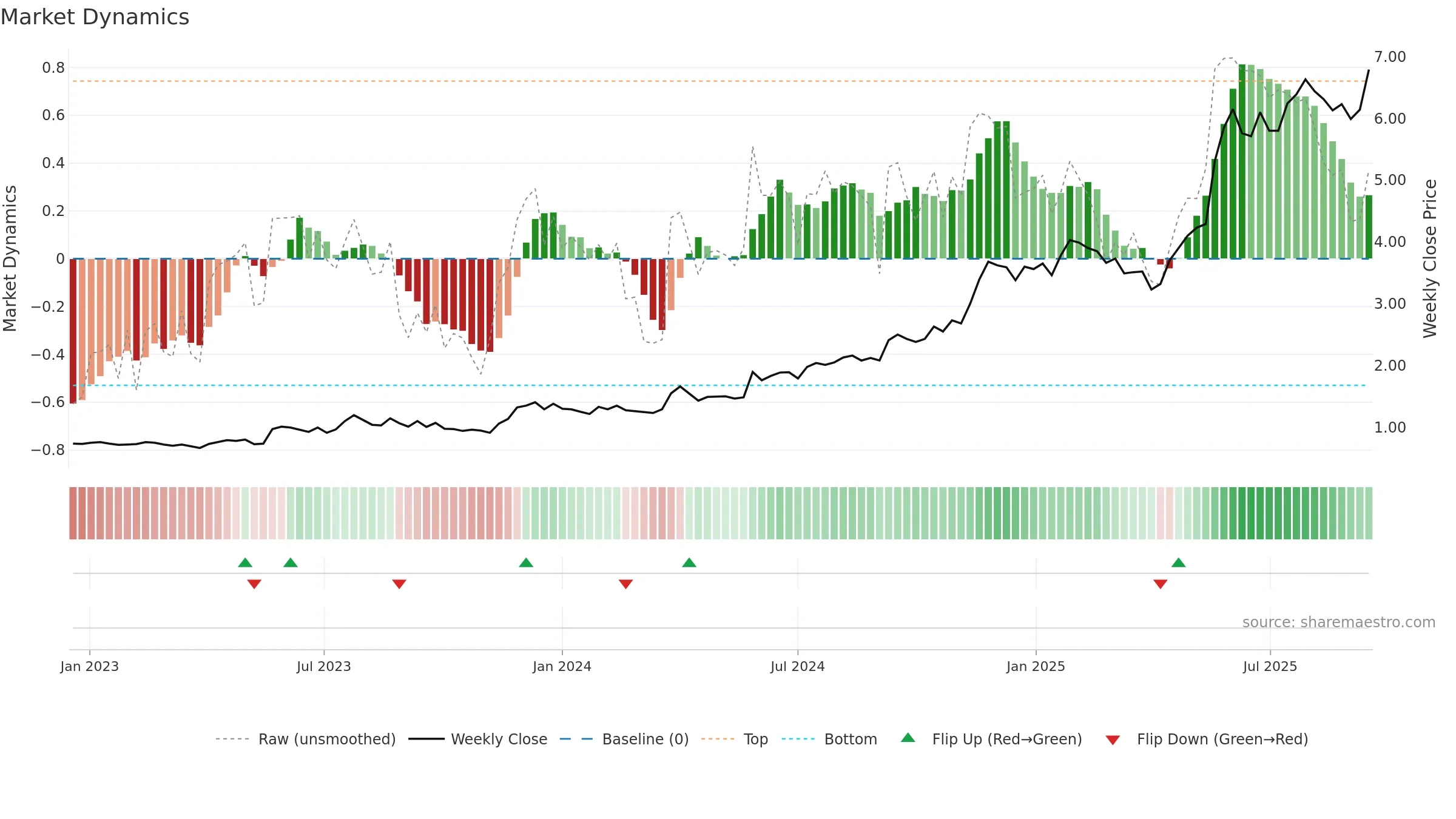Toggle the Baseline (0) legend entry
The width and height of the screenshot is (1456, 819).
[624, 739]
